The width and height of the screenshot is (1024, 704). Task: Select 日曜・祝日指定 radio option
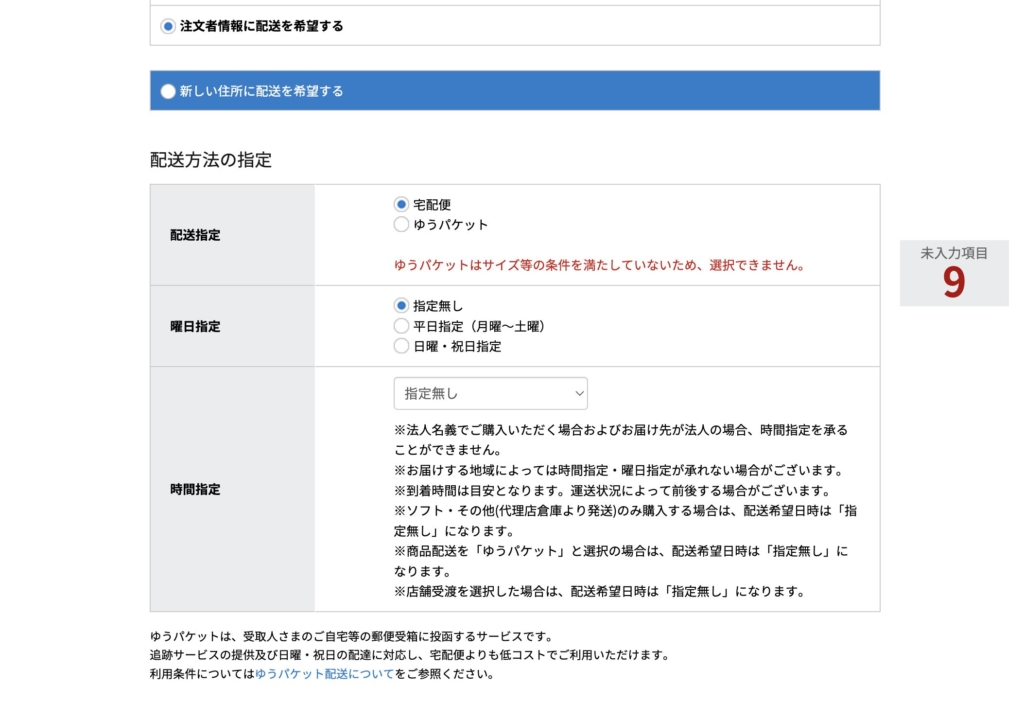coord(402,346)
